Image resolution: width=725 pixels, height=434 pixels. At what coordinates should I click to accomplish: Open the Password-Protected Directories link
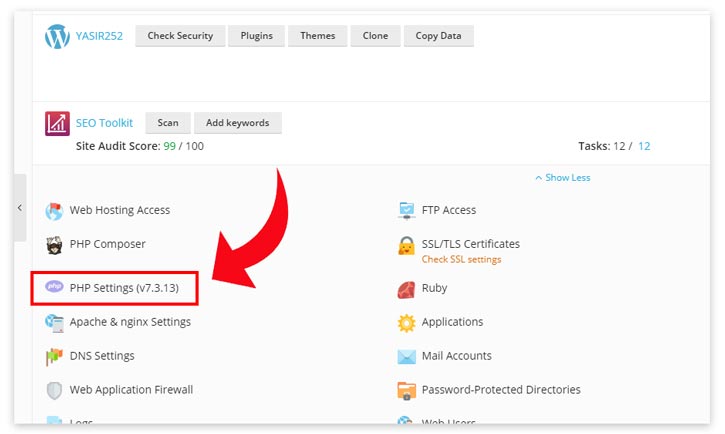coord(501,390)
